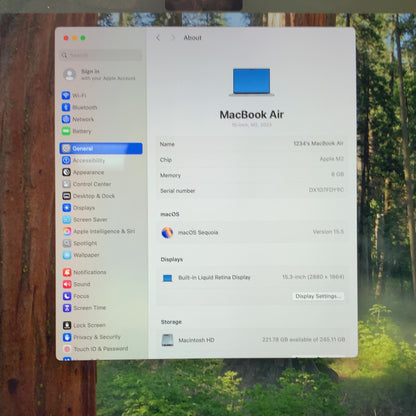Screen dimensions: 416x416
Task: Click the Search field in sidebar
Action: click(x=101, y=55)
